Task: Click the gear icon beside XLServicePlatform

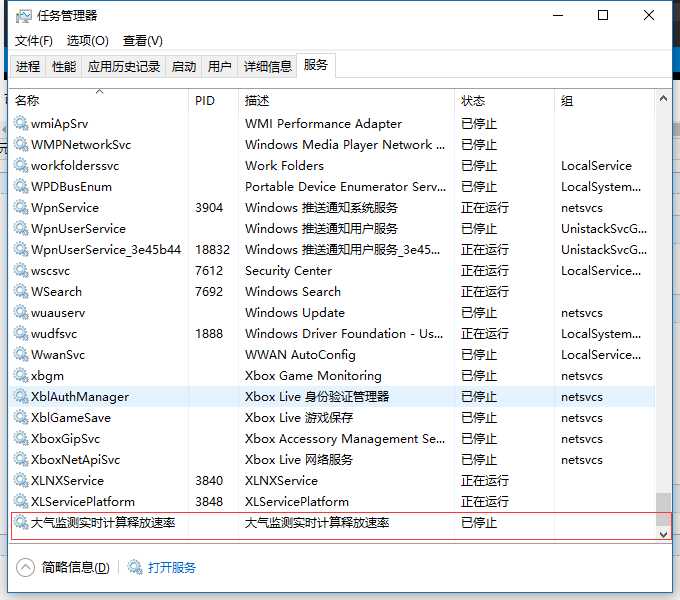Action: pos(21,501)
